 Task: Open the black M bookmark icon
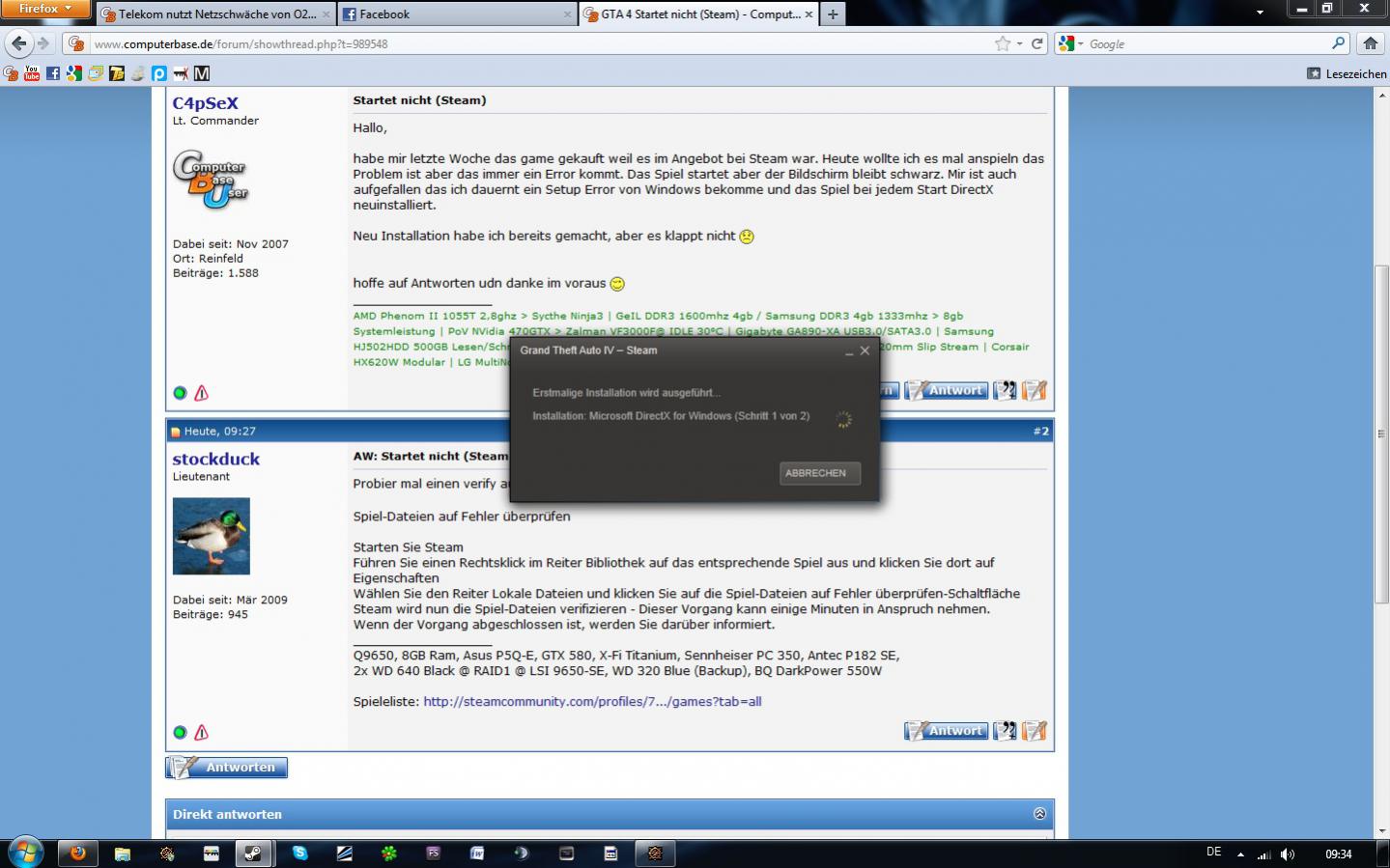[202, 73]
